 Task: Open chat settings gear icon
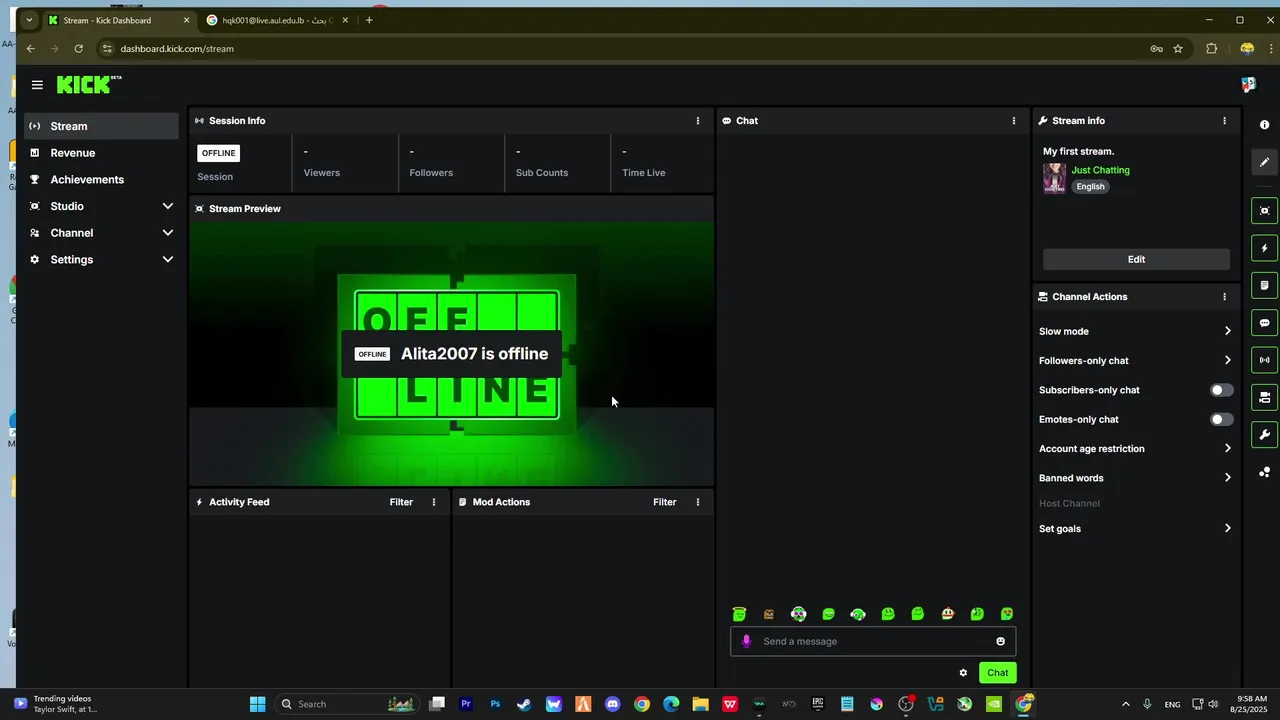pos(963,673)
